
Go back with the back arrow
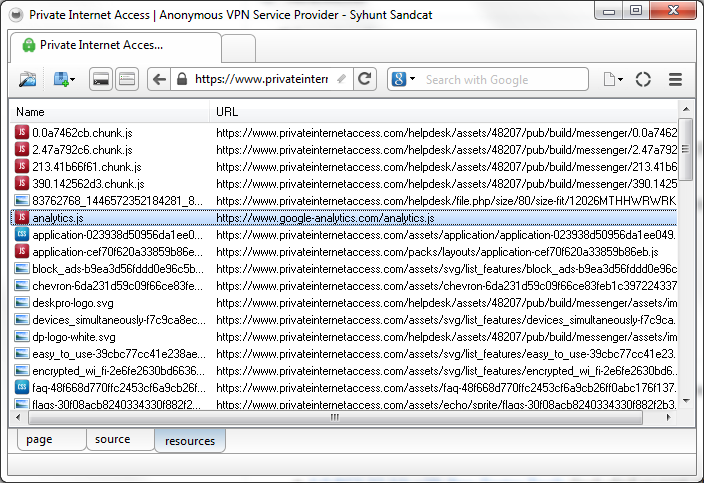click(x=159, y=79)
